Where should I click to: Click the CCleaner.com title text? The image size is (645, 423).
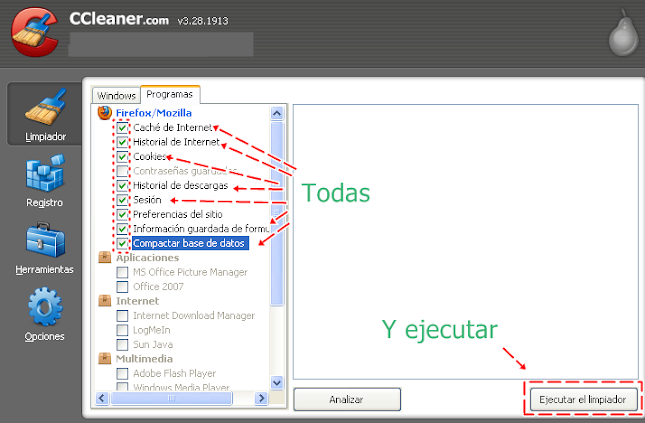tap(119, 19)
